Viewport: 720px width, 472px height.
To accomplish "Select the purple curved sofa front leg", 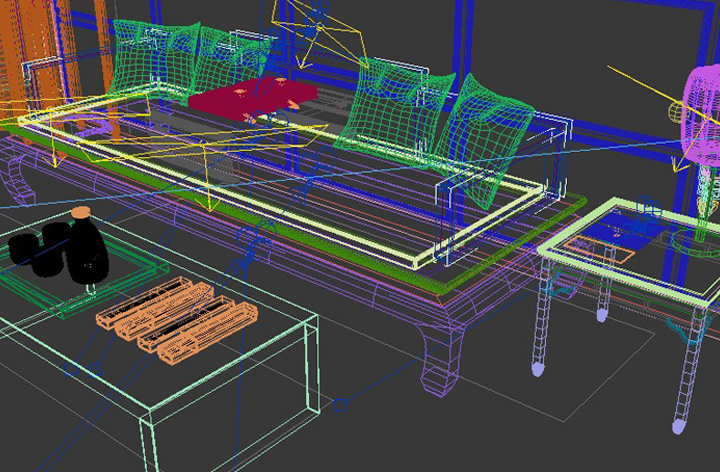I will point(441,360).
